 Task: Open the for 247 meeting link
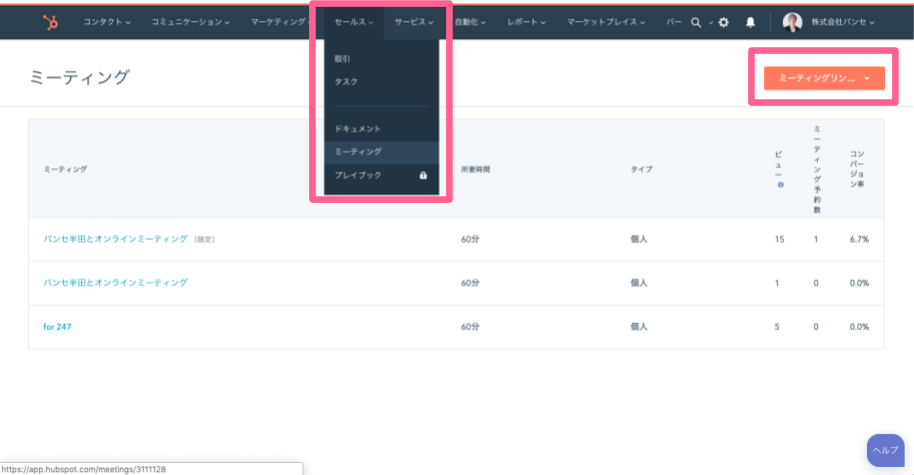(x=58, y=327)
